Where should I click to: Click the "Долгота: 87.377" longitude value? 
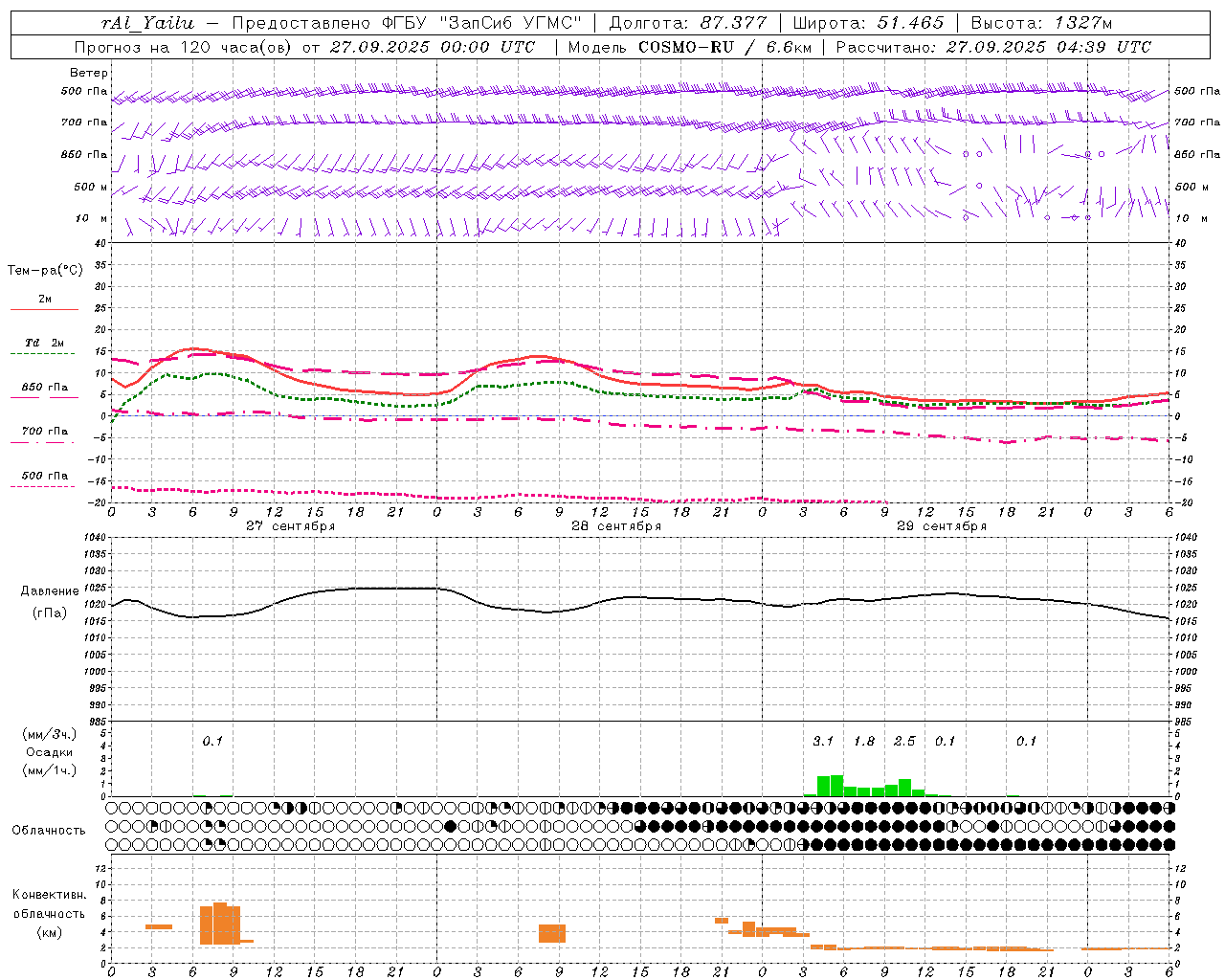pos(688,23)
